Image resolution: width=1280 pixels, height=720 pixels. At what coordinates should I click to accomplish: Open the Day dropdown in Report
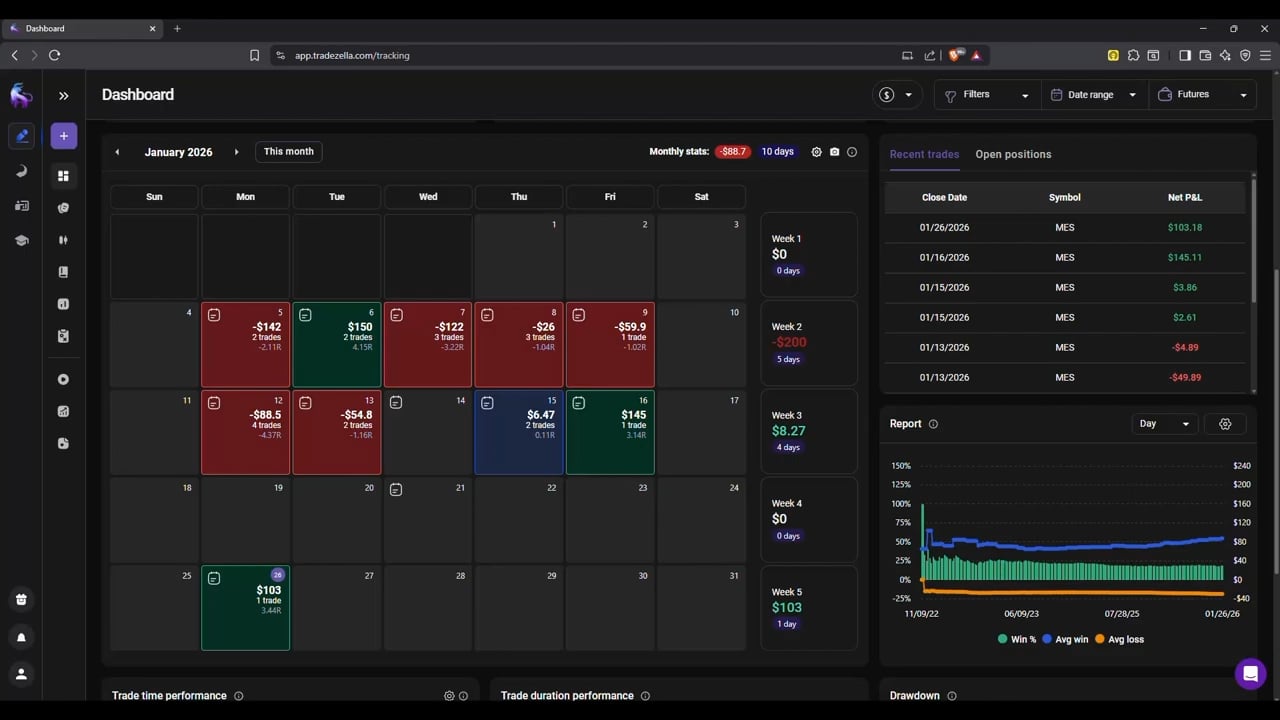pos(1164,424)
